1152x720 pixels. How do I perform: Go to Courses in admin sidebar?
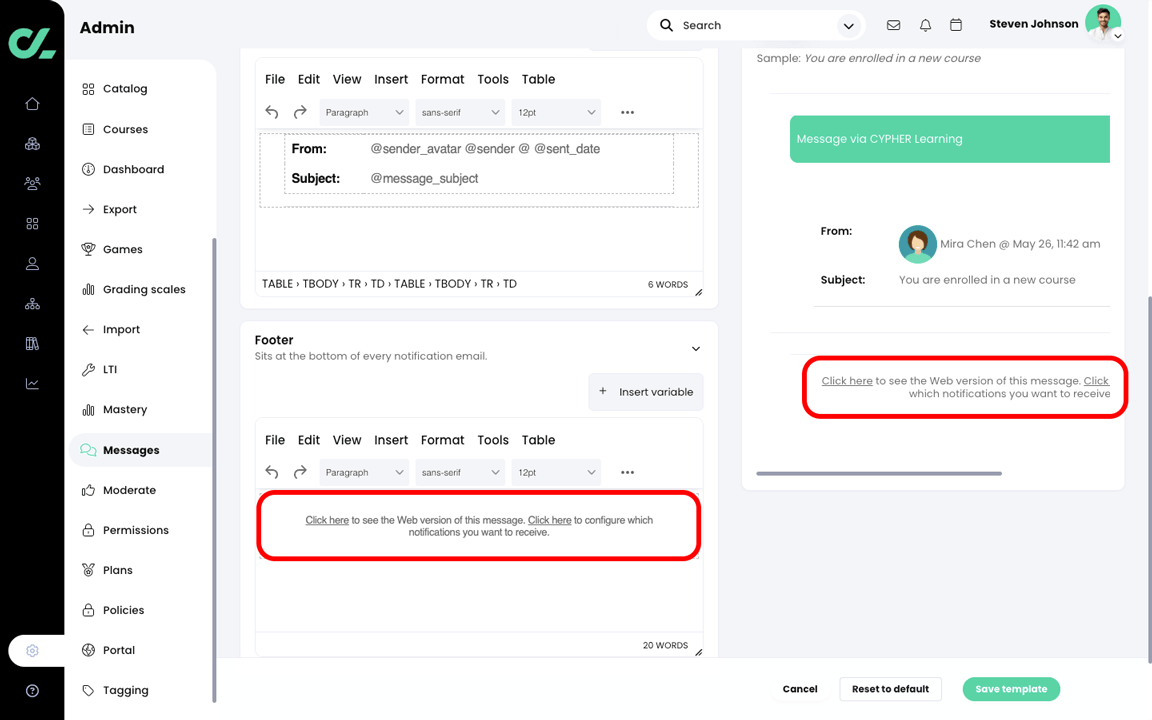[x=125, y=129]
